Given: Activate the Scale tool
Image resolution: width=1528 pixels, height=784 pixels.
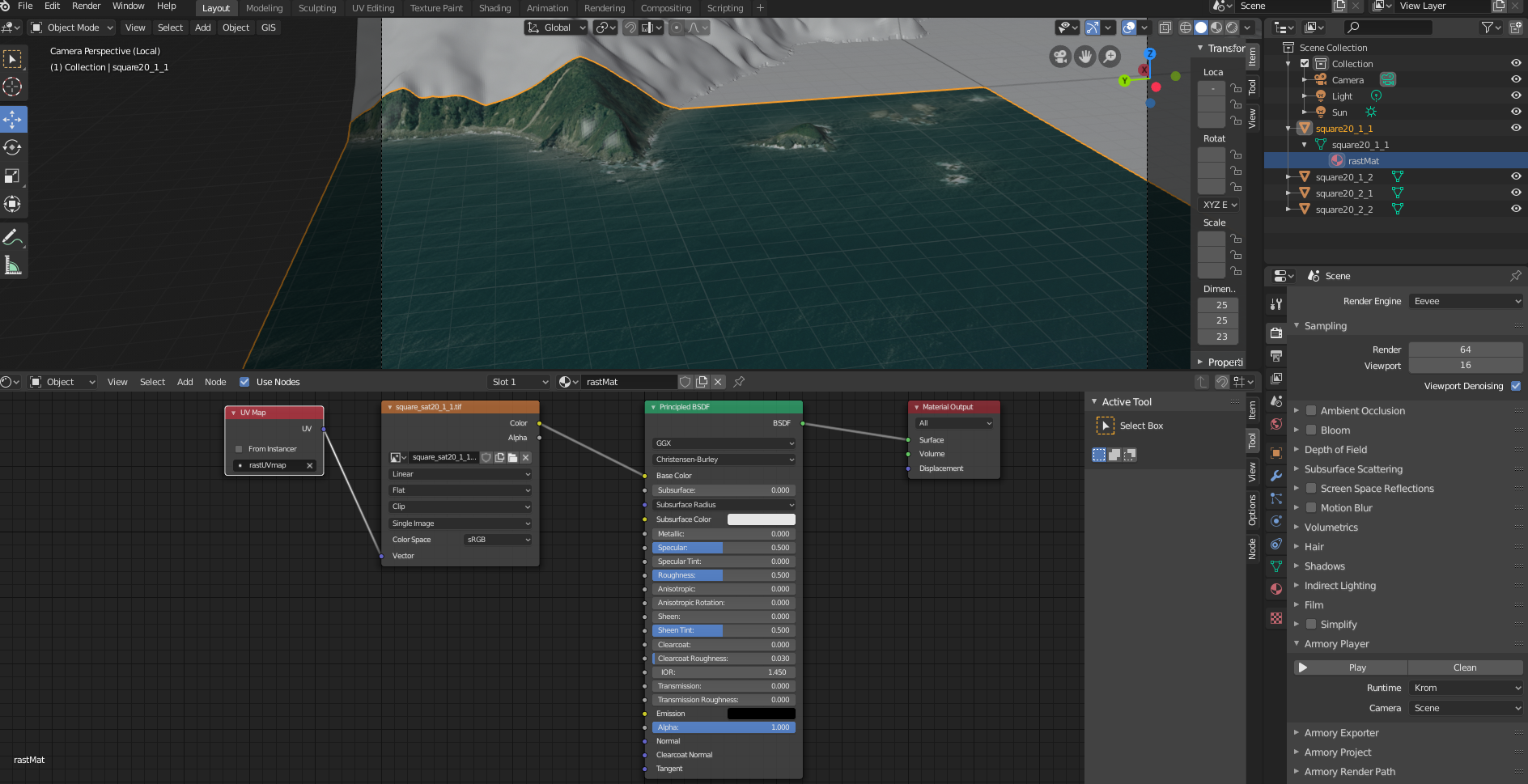Looking at the screenshot, I should [x=13, y=176].
